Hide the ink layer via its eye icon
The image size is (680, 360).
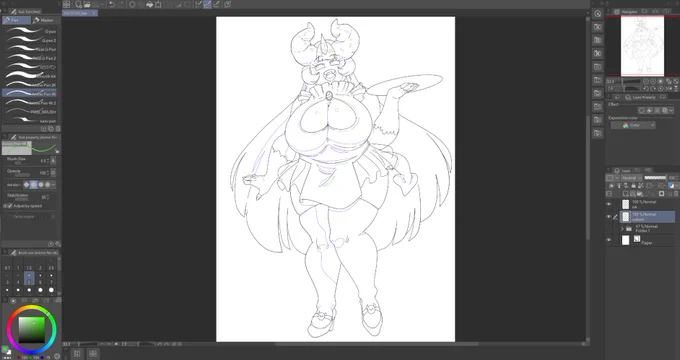pyautogui.click(x=609, y=204)
